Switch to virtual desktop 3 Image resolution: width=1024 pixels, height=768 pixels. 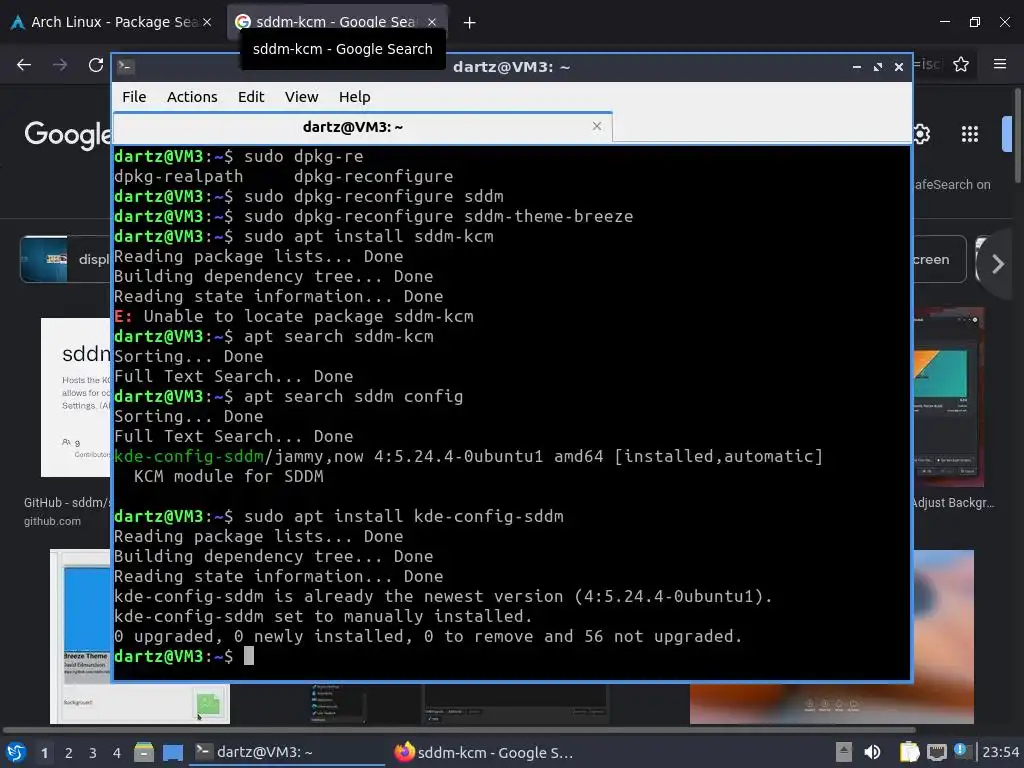(93, 753)
